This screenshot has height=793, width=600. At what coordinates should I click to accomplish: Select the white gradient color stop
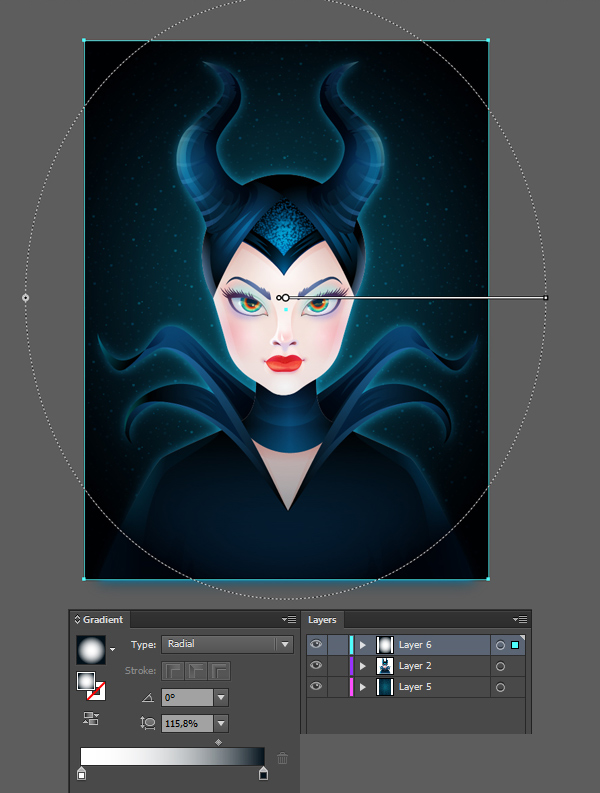pos(81,773)
